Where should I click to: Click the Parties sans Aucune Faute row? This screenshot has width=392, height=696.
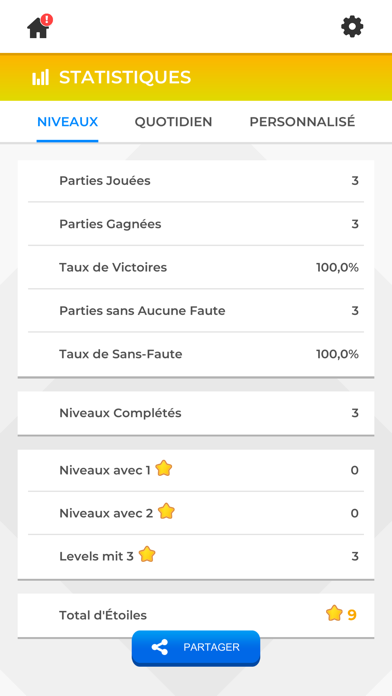(196, 311)
